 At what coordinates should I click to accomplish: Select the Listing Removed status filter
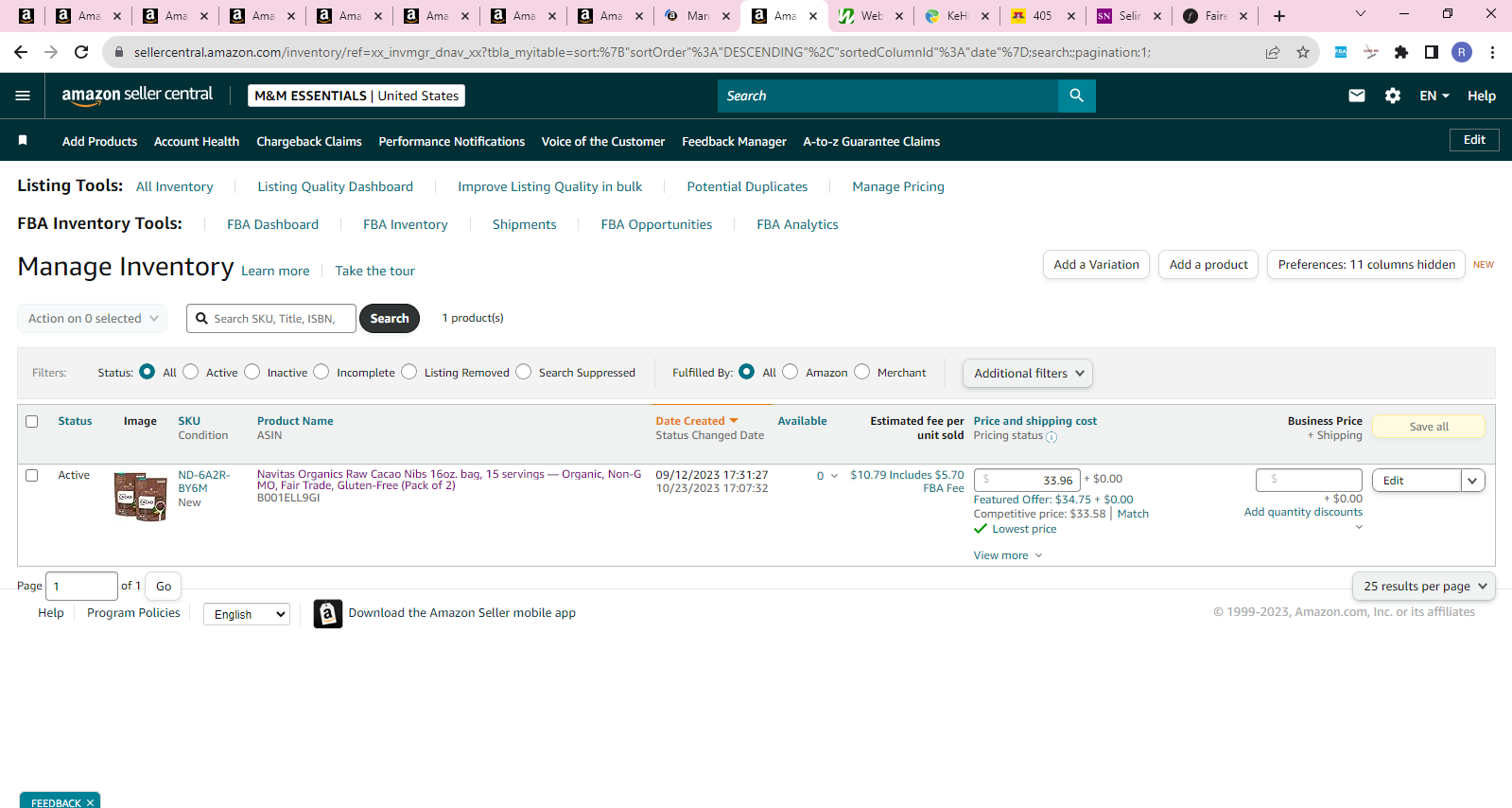(x=409, y=372)
